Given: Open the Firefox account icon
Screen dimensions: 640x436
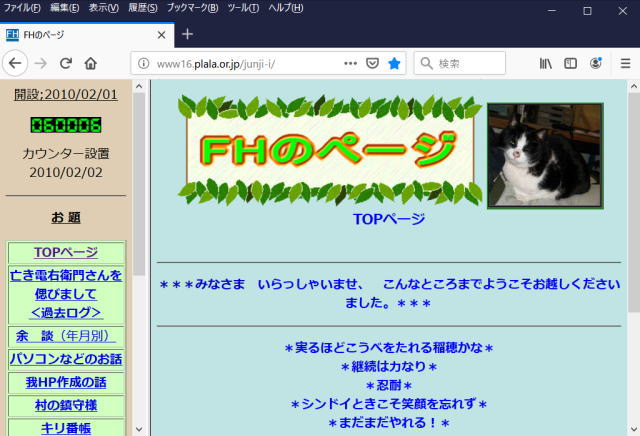Looking at the screenshot, I should [x=596, y=63].
